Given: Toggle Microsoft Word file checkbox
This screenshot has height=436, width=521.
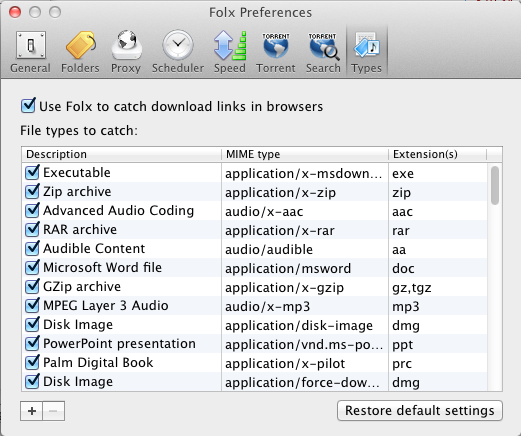Looking at the screenshot, I should click(x=32, y=267).
